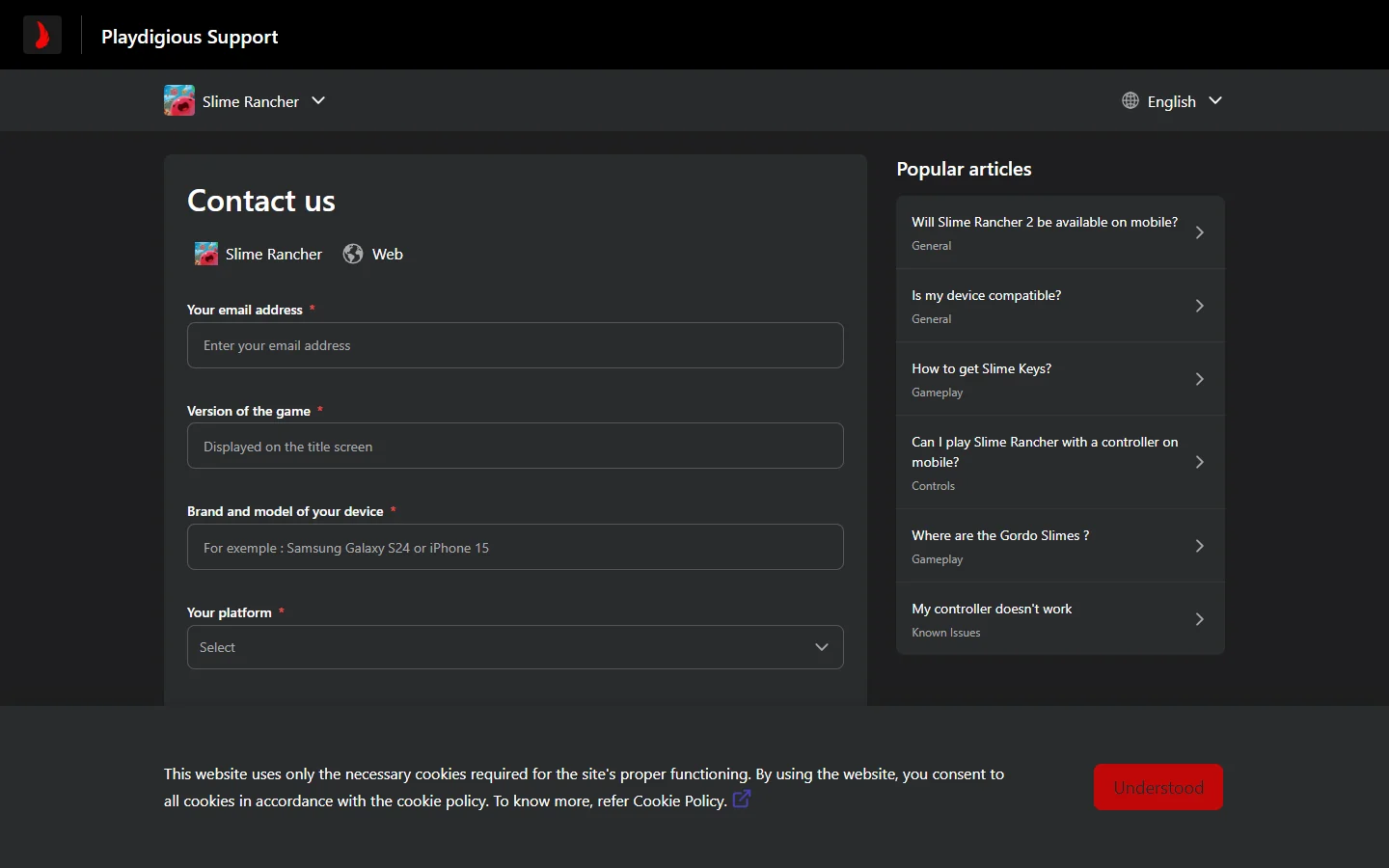Click the 'Popular articles' heading
Image resolution: width=1389 pixels, height=868 pixels.
(x=964, y=169)
